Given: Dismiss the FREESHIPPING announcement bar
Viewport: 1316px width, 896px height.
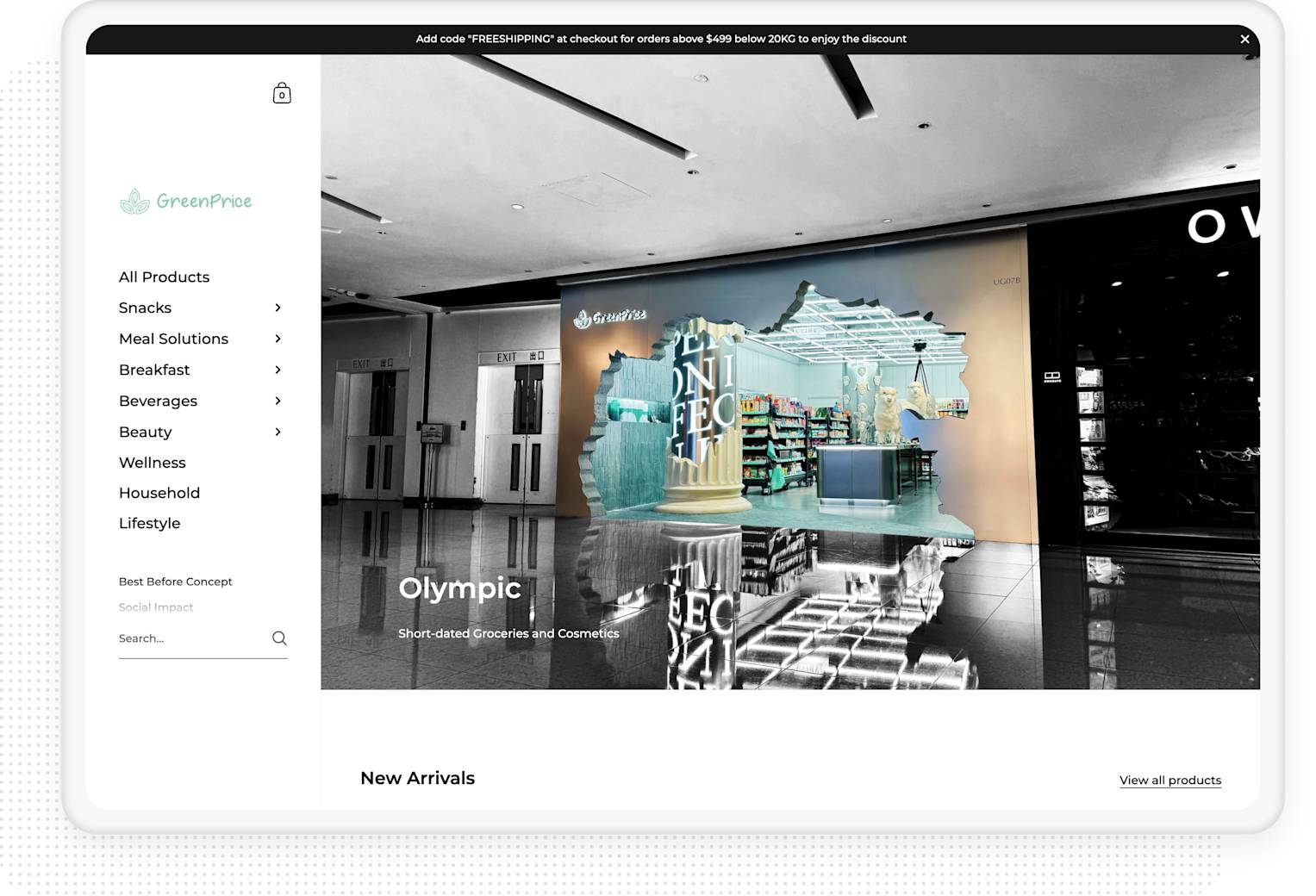Looking at the screenshot, I should (x=1244, y=39).
